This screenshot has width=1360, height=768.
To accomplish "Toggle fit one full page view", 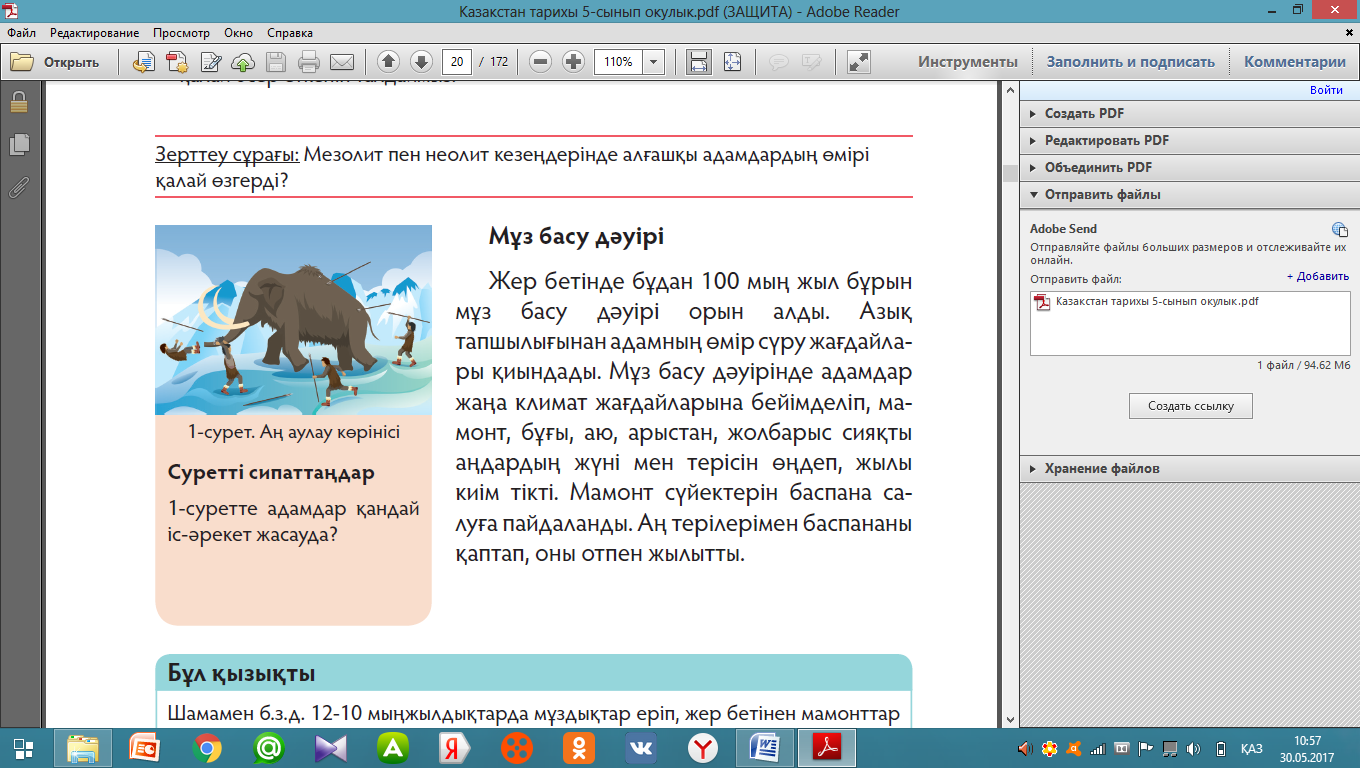I will click(x=733, y=62).
